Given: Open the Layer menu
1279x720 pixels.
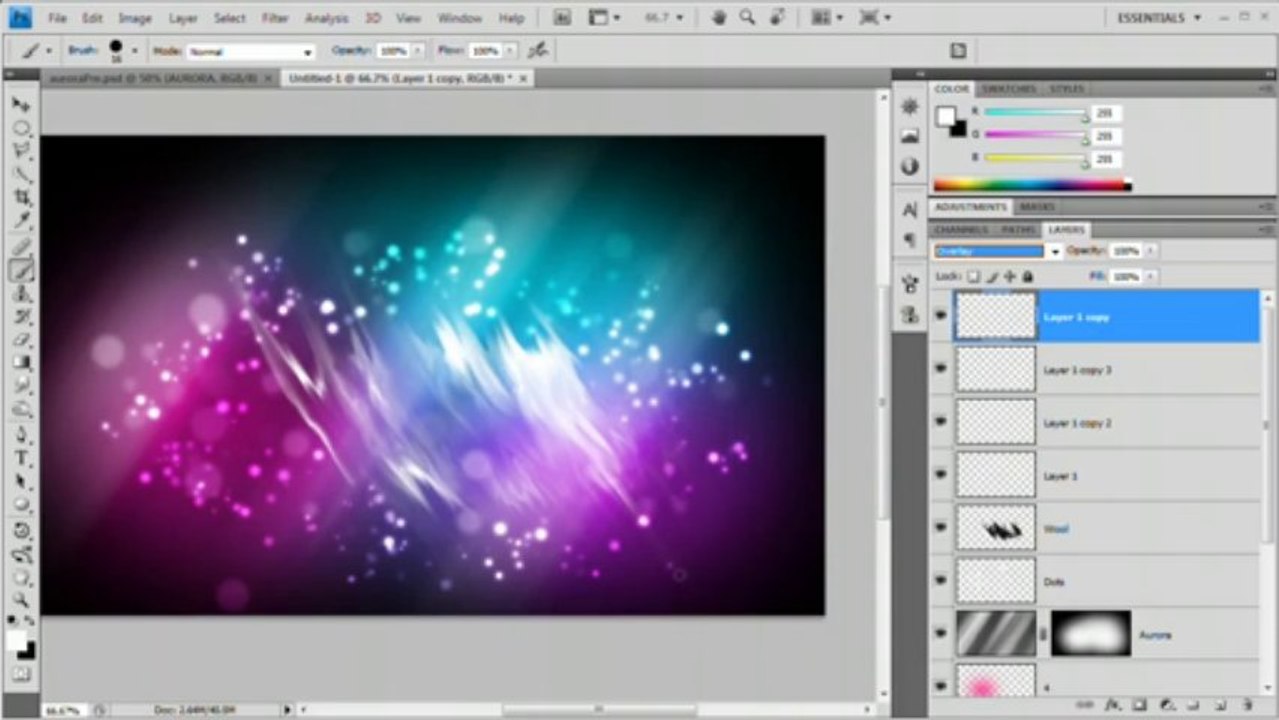Looking at the screenshot, I should tap(183, 18).
